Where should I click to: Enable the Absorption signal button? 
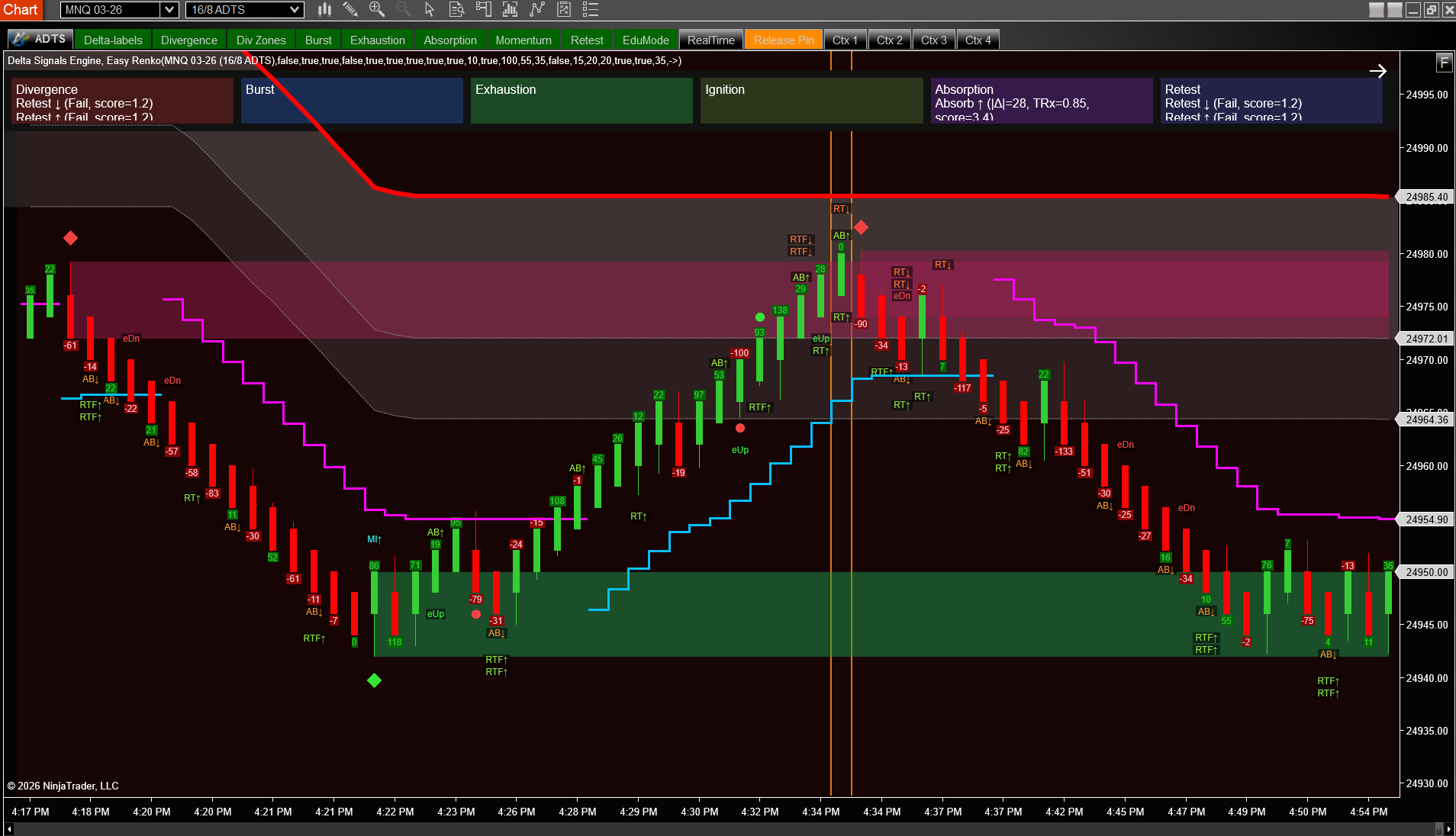pos(449,40)
